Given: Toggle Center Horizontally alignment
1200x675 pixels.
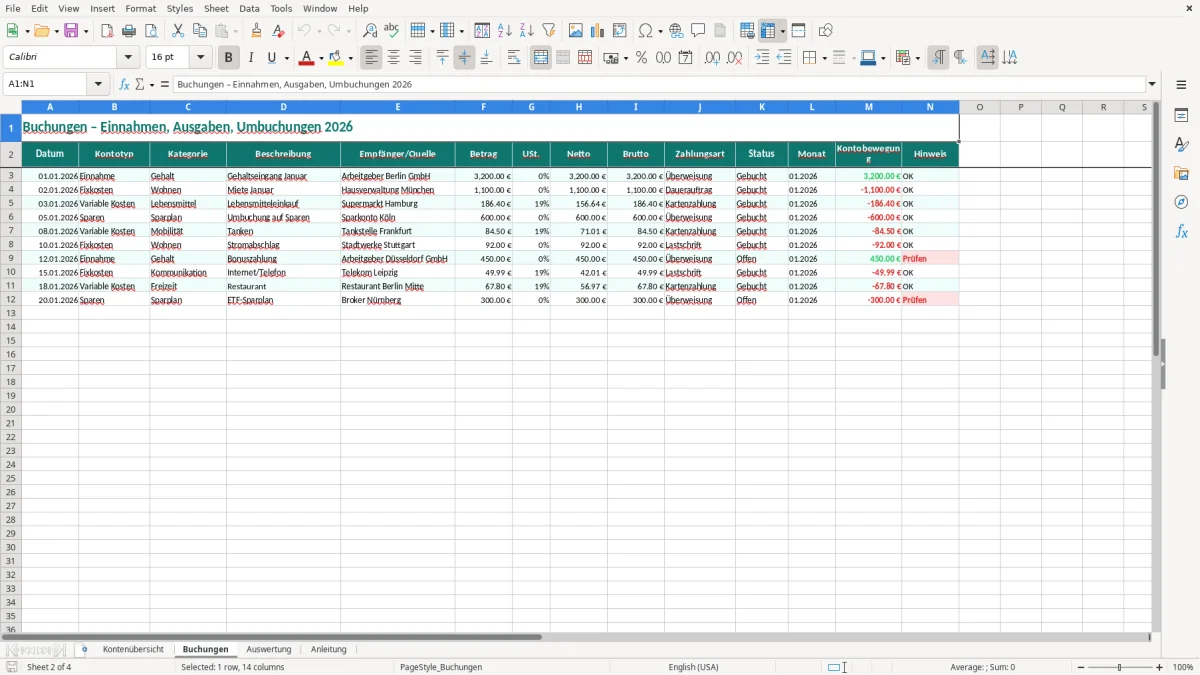Looking at the screenshot, I should coord(393,58).
